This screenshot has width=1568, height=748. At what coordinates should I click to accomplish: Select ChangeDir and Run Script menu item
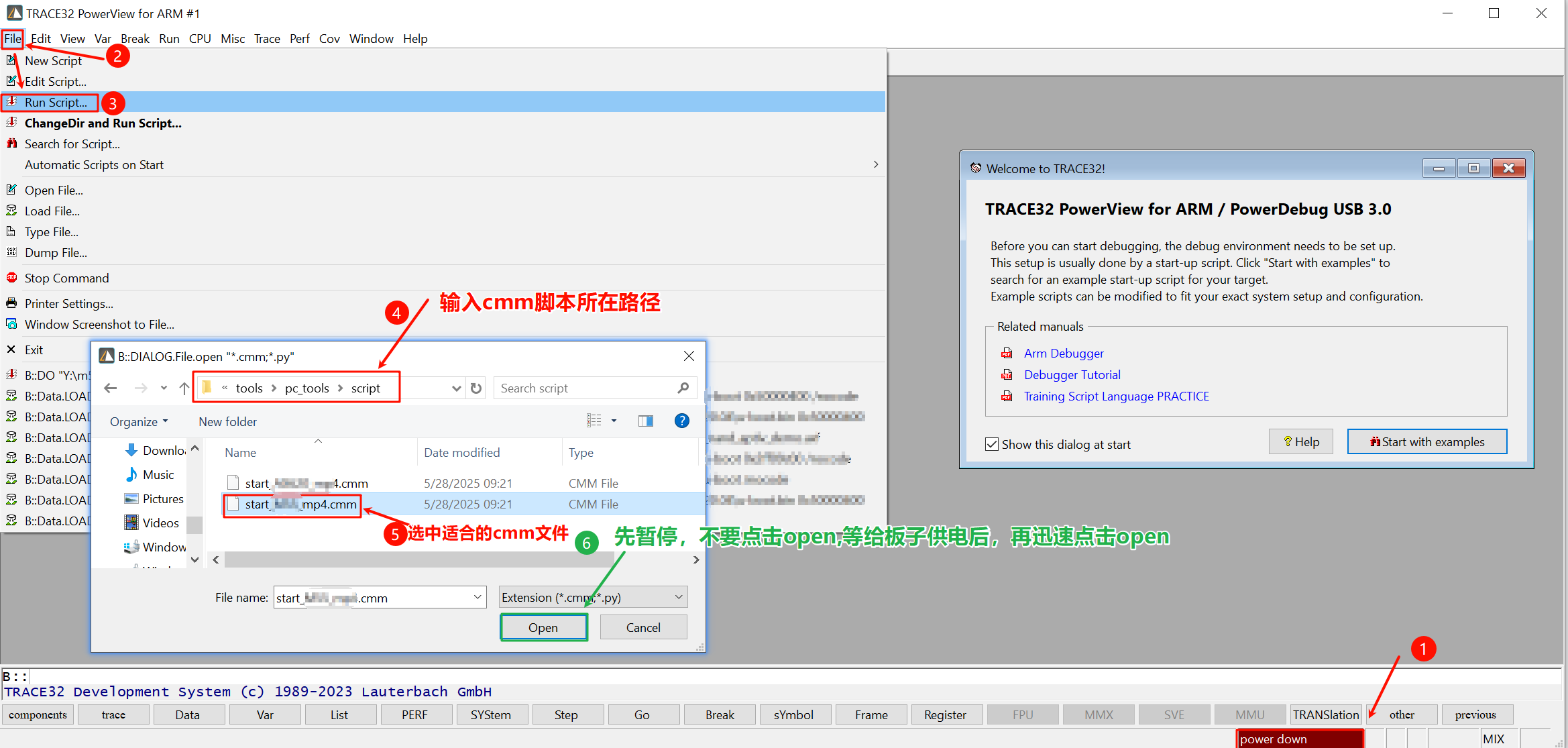click(103, 123)
